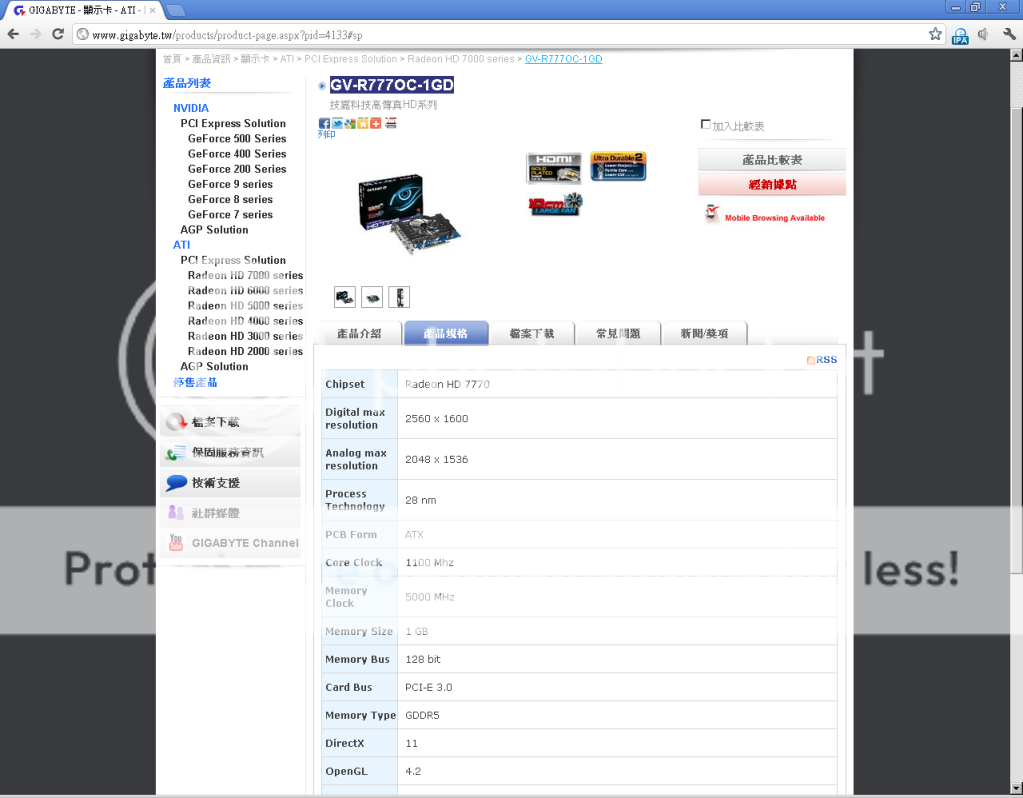Click the Twitter share icon
Image resolution: width=1023 pixels, height=798 pixels.
click(x=337, y=123)
